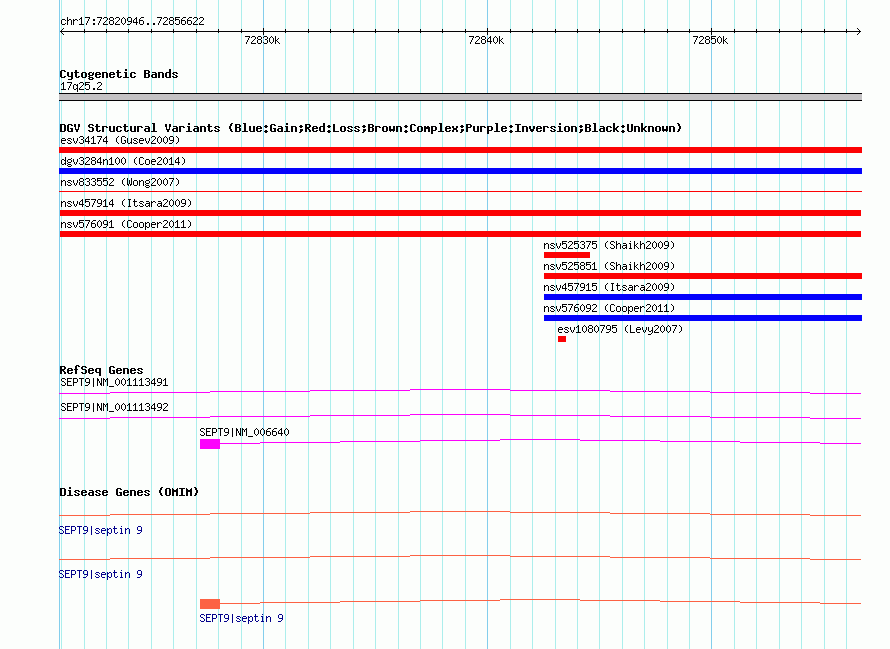The image size is (890, 649).
Task: Select nsv457914 (Itsara2009) red bar
Action: coord(460,213)
